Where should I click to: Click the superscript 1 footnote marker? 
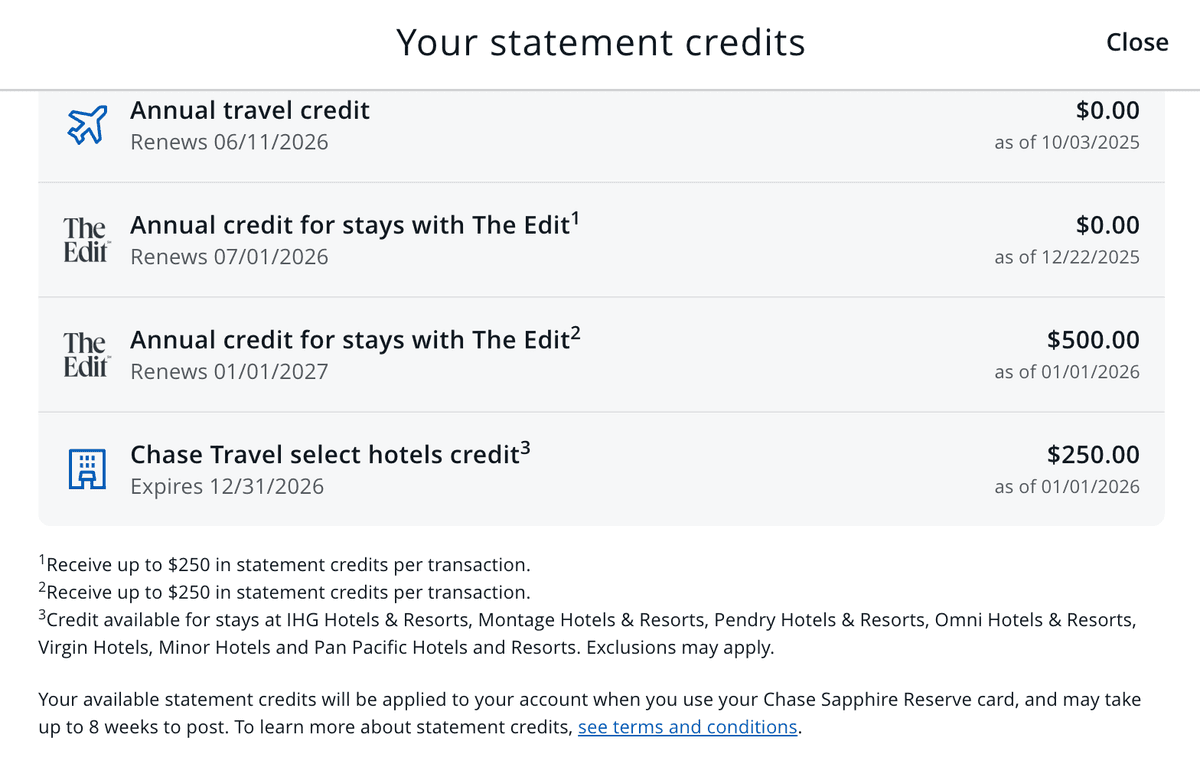[x=576, y=216]
